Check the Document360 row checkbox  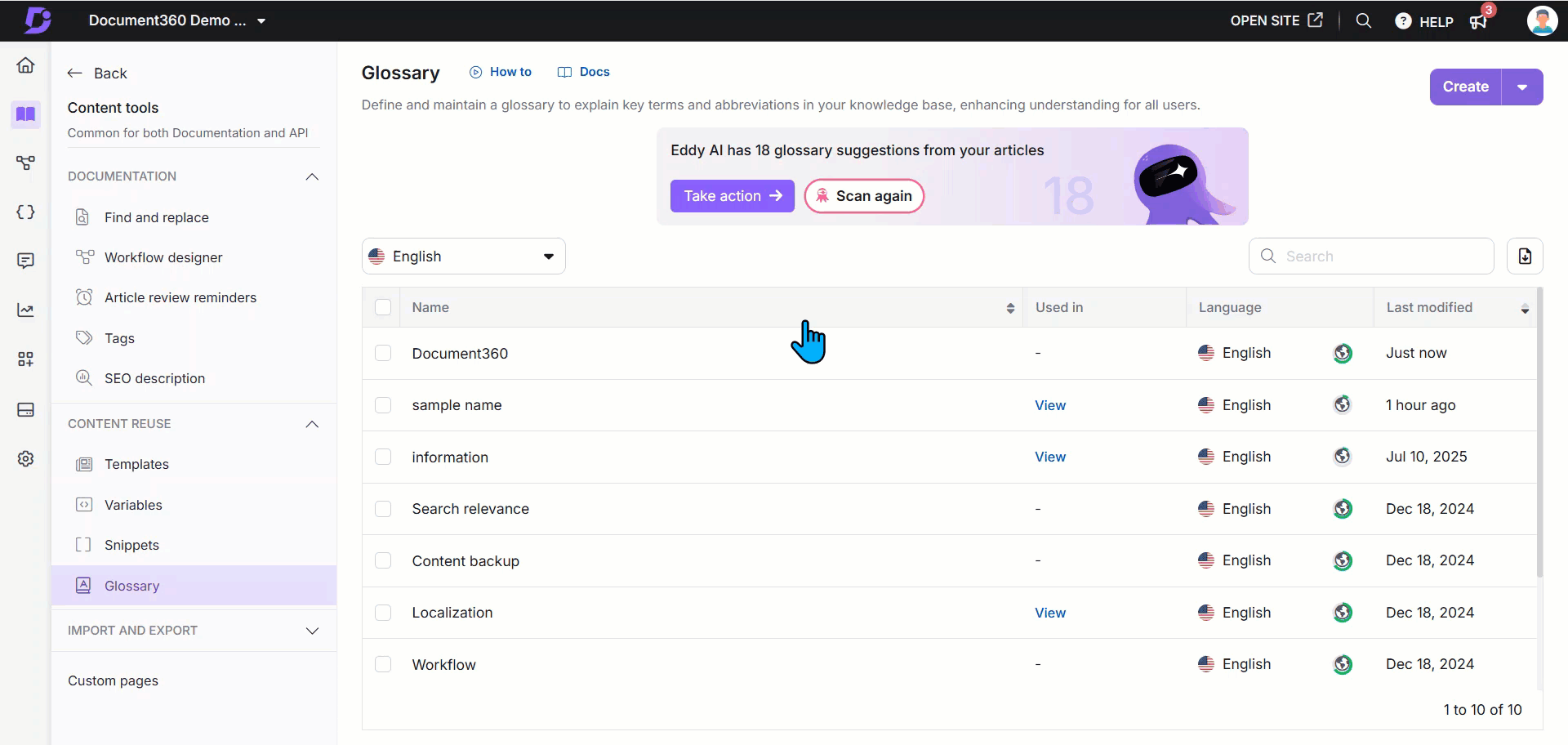(x=383, y=353)
